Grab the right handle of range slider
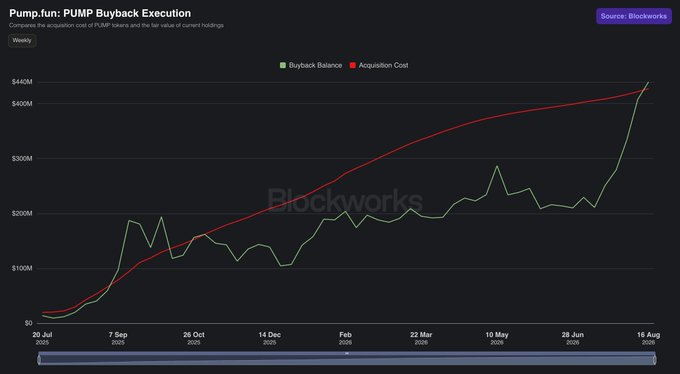Viewport: 680px width, 374px height. click(x=654, y=359)
